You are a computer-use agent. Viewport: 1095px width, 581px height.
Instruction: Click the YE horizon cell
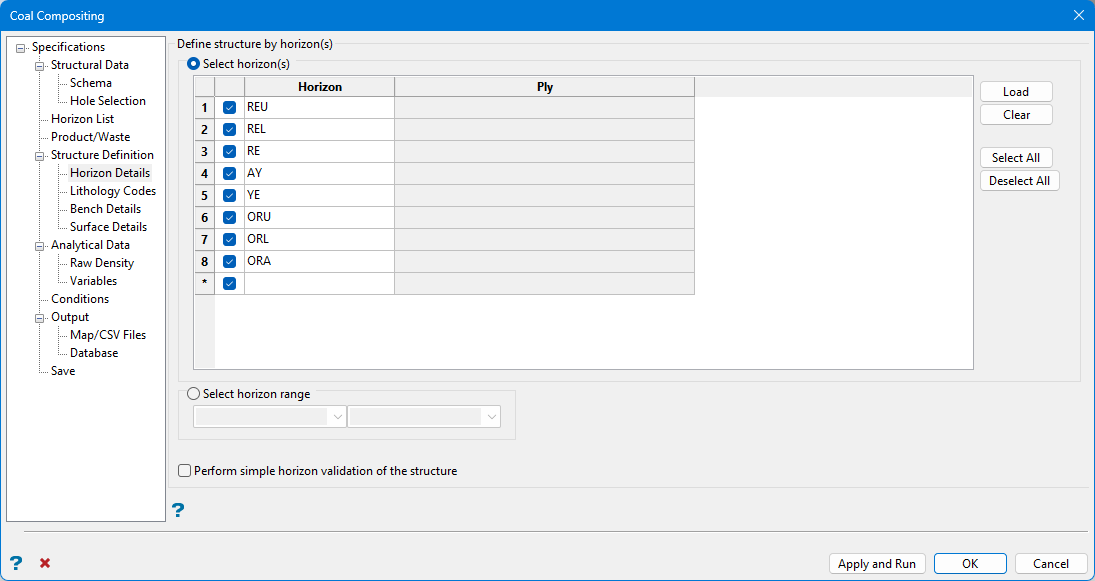[x=320, y=196]
